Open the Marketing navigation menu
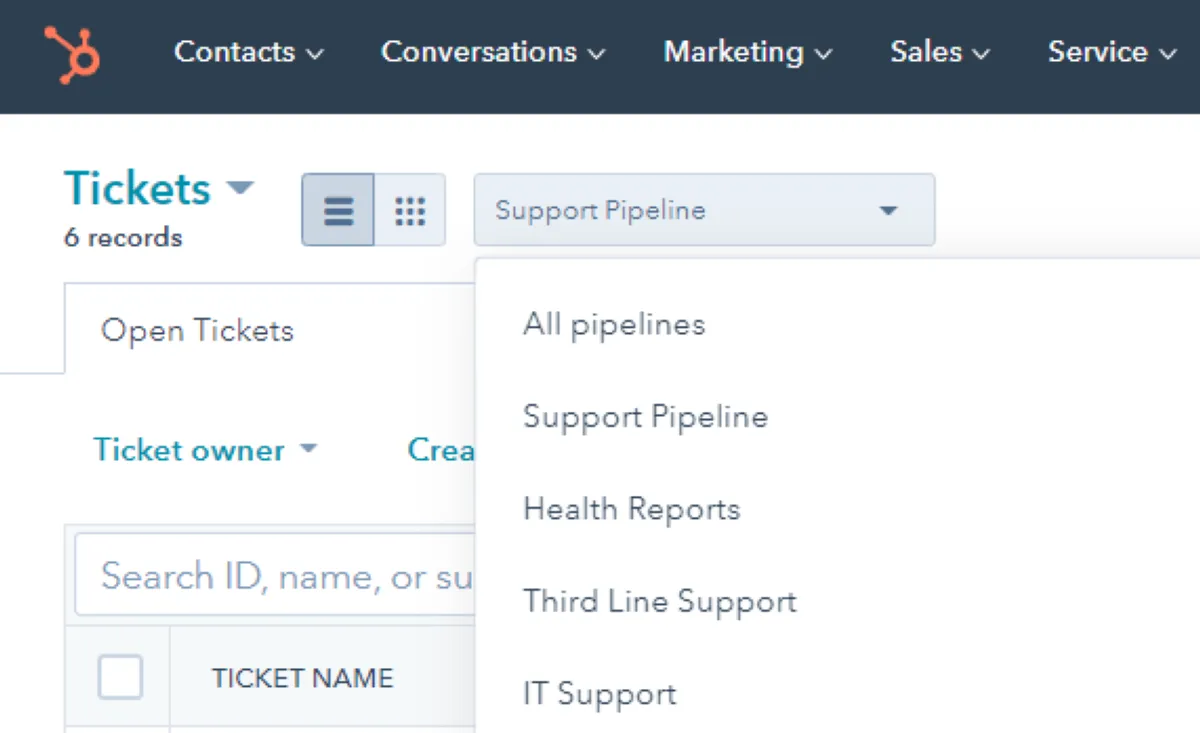Screen dimensions: 1200x733 click(x=748, y=52)
